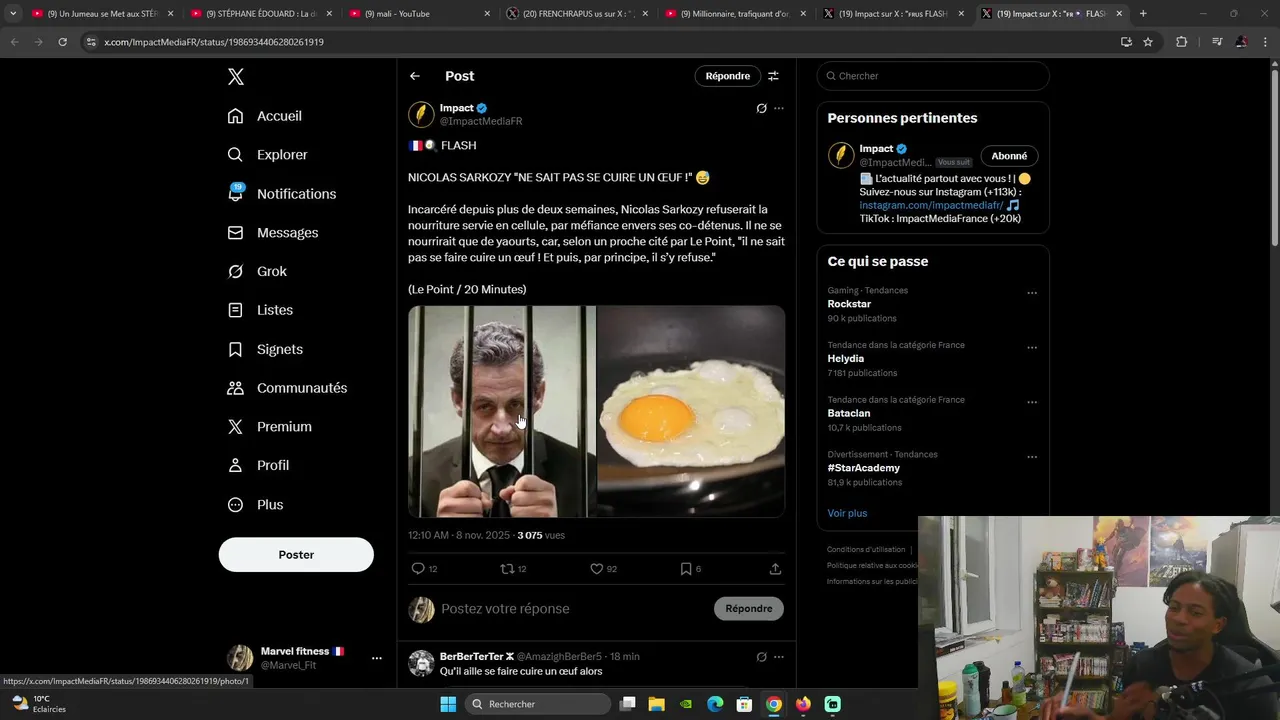Click the Signets bookmark icon
1280x720 pixels.
pyautogui.click(x=235, y=349)
